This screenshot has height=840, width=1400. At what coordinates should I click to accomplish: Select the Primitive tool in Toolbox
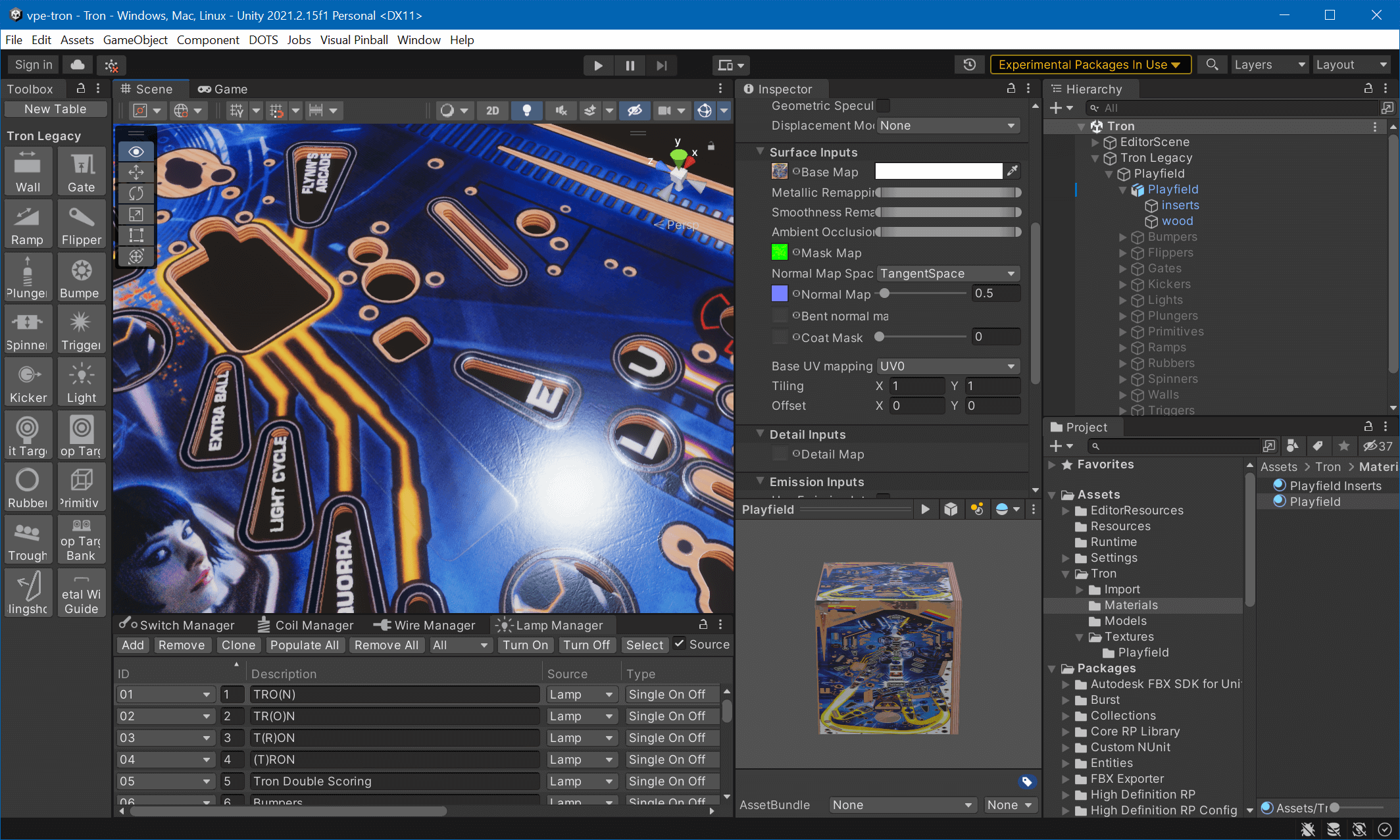click(x=82, y=487)
